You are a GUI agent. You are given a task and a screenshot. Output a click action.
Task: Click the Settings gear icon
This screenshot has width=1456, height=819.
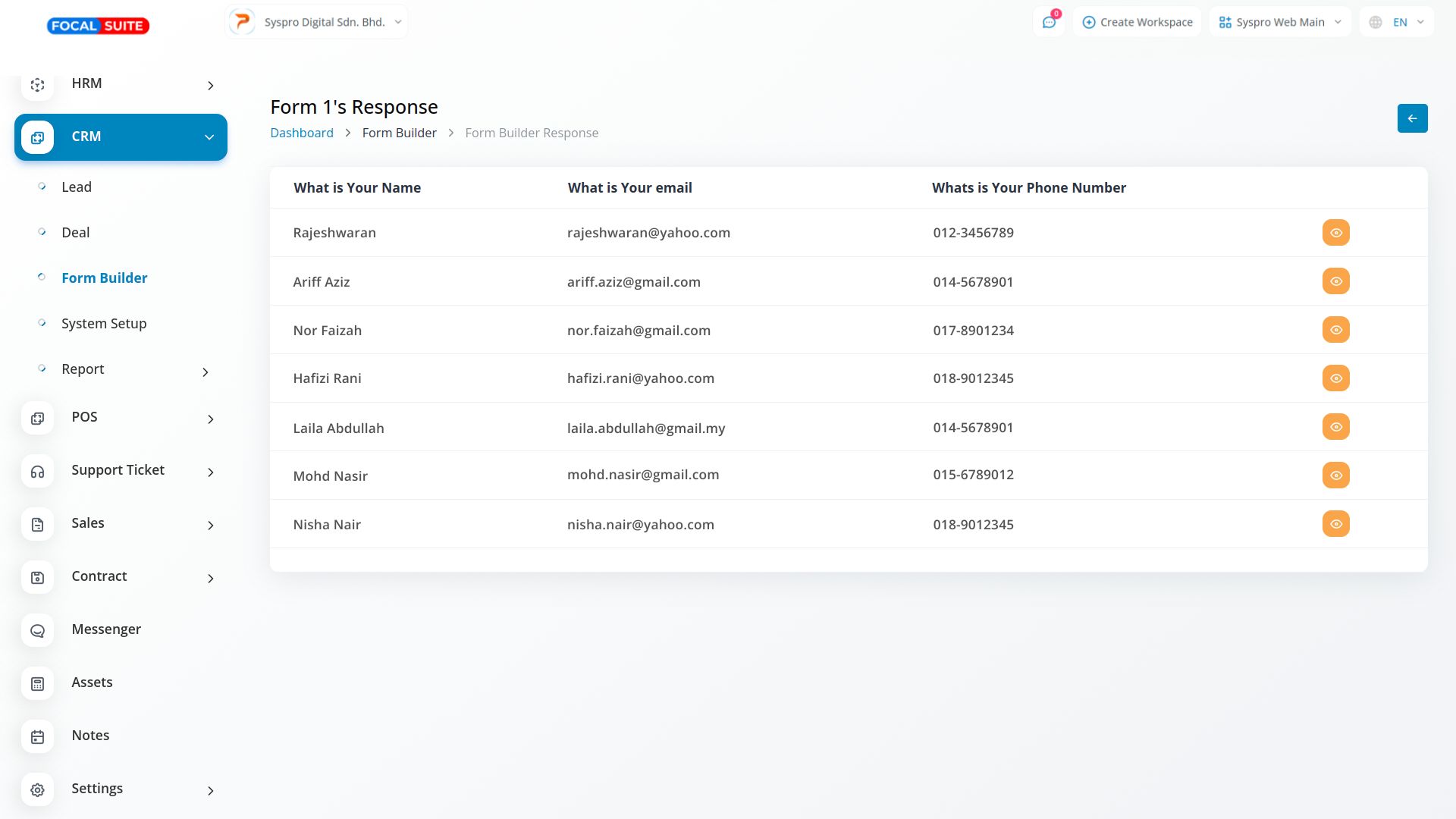click(x=37, y=790)
